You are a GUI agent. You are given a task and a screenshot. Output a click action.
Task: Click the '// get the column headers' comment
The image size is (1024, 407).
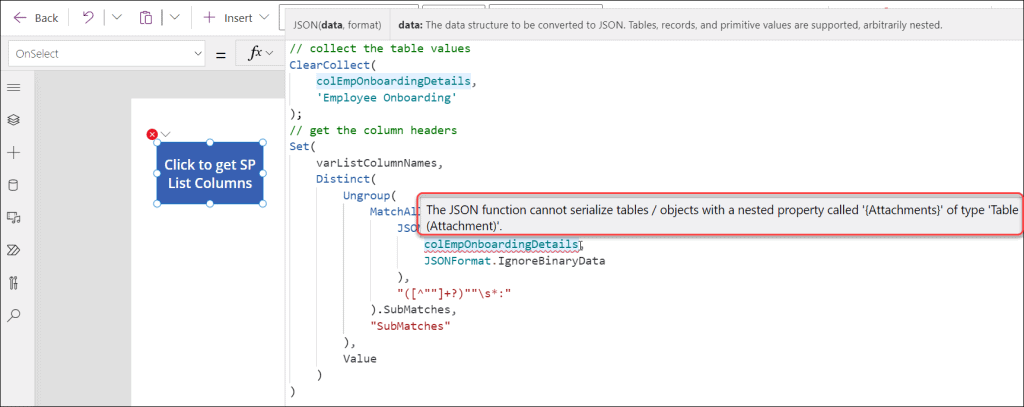(373, 131)
